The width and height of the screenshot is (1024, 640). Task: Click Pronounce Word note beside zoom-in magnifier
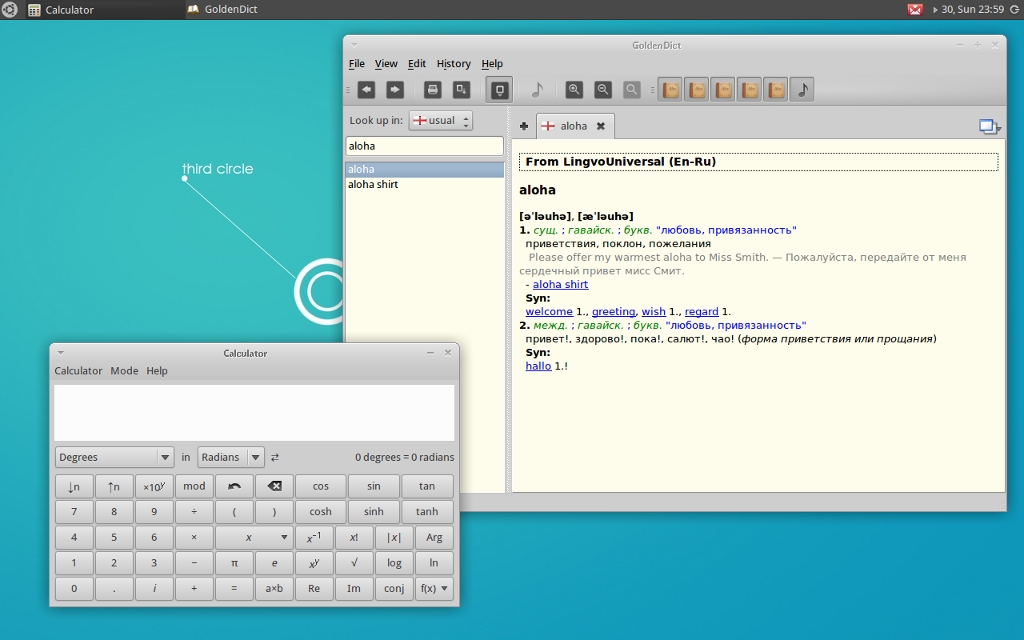[x=537, y=89]
